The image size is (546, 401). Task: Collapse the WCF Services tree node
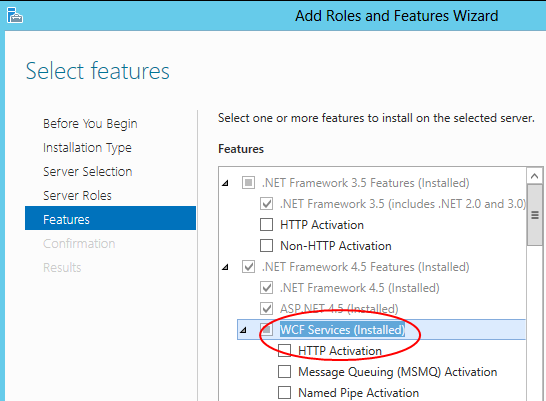coord(243,330)
